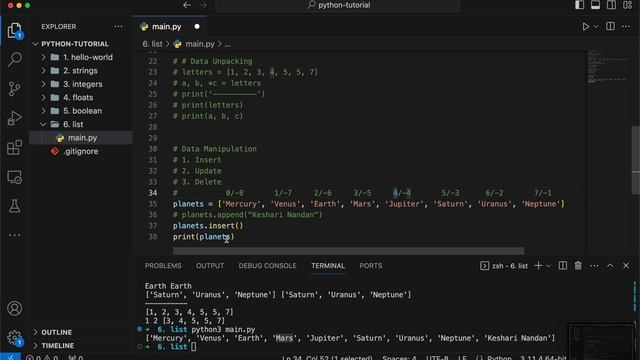The width and height of the screenshot is (640, 360).
Task: Open the terminal launch profile dropdown
Action: click(549, 266)
